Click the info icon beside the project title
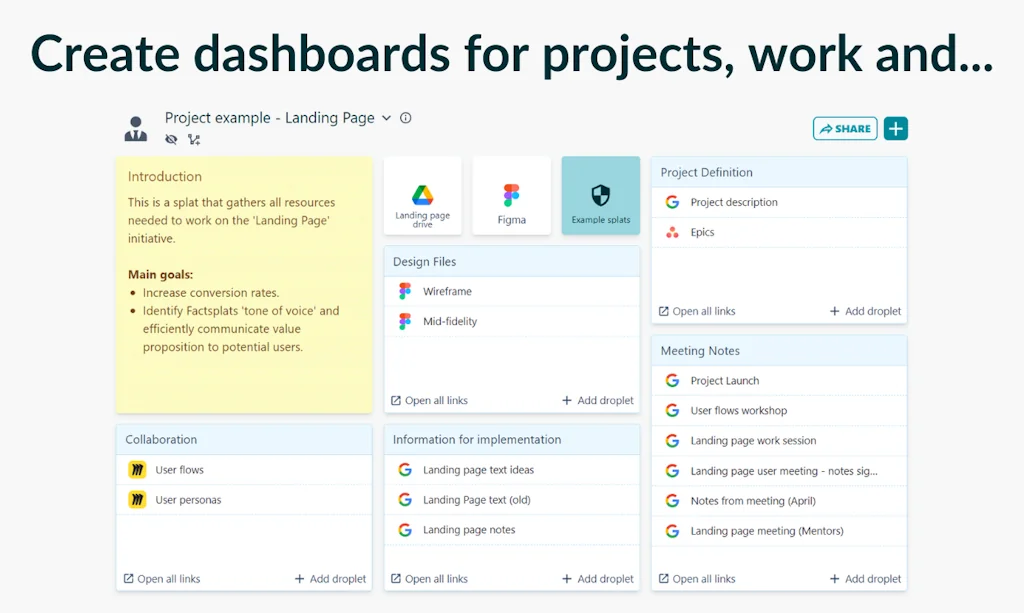Viewport: 1024px width, 613px height. [x=406, y=118]
